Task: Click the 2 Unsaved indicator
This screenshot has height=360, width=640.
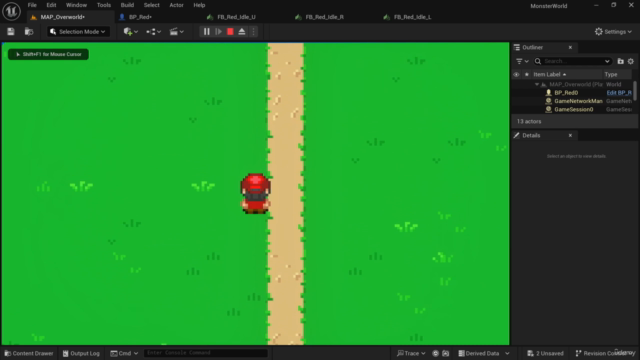Action: 545,353
